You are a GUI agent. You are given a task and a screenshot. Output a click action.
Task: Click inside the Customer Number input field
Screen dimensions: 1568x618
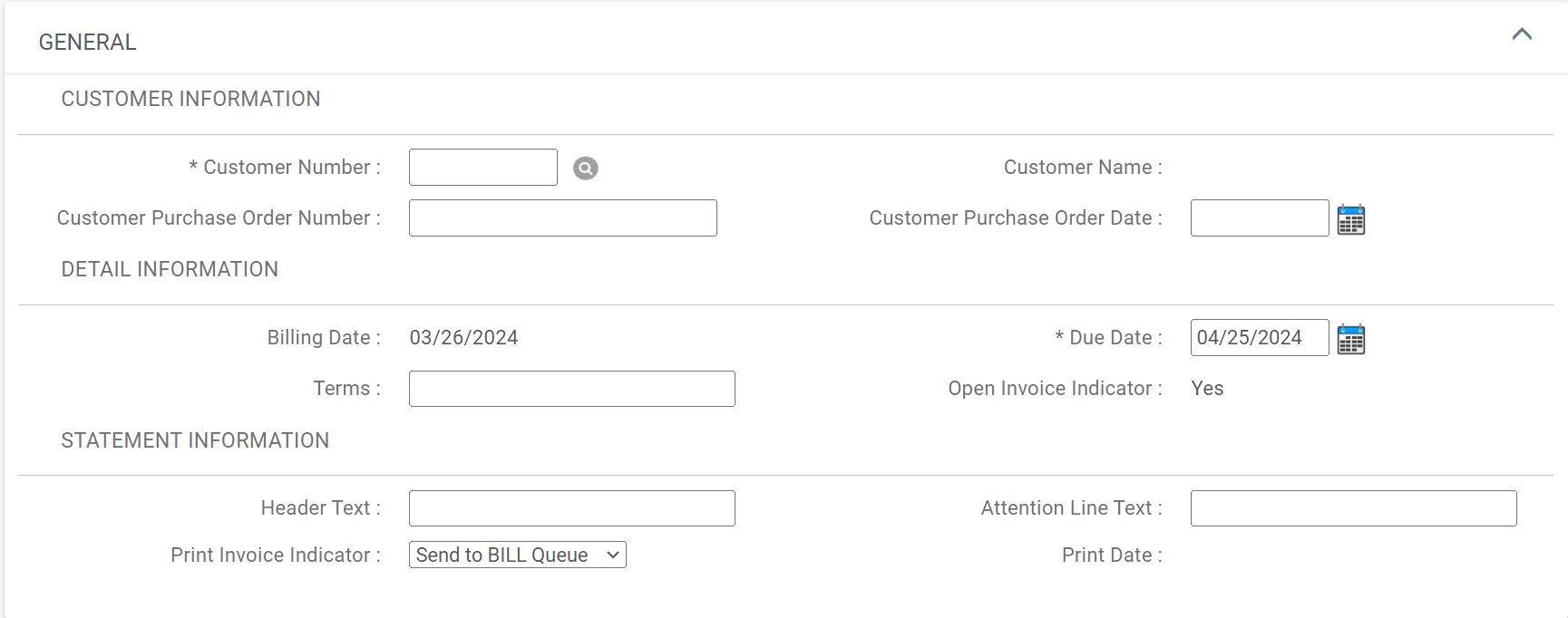pyautogui.click(x=482, y=167)
